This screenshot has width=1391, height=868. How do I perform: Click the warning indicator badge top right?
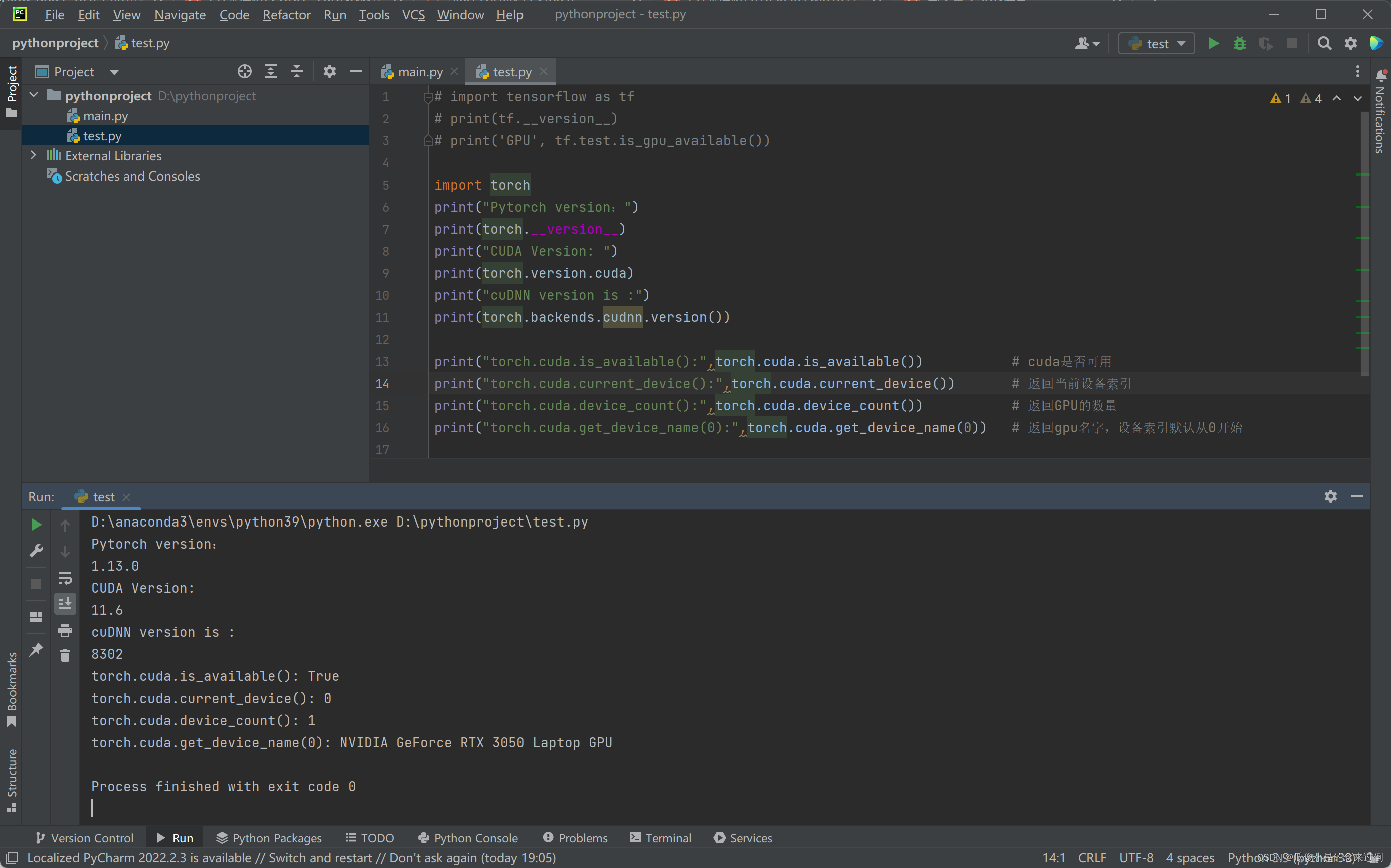[1281, 97]
